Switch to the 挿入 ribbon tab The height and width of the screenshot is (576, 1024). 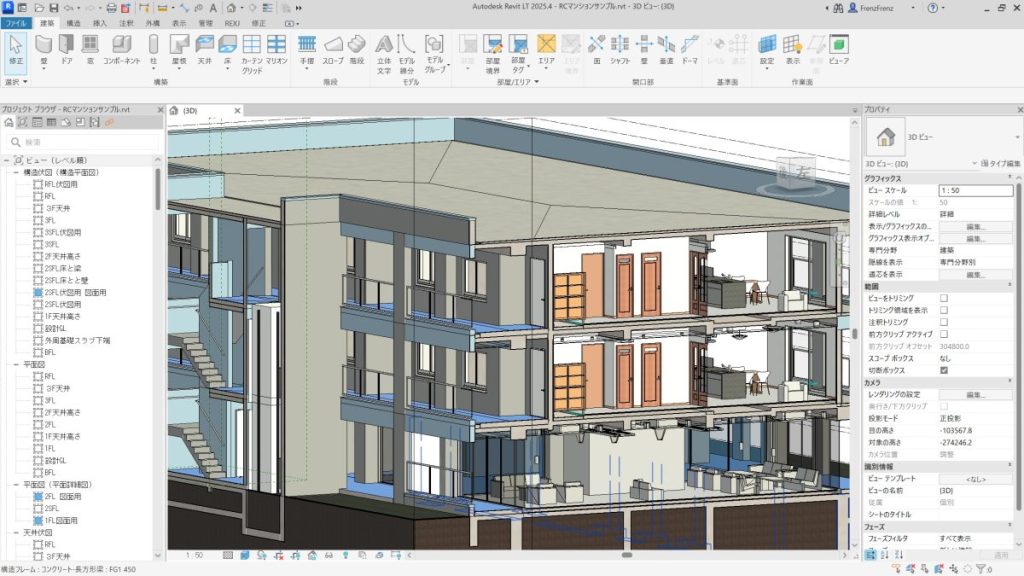tap(100, 21)
